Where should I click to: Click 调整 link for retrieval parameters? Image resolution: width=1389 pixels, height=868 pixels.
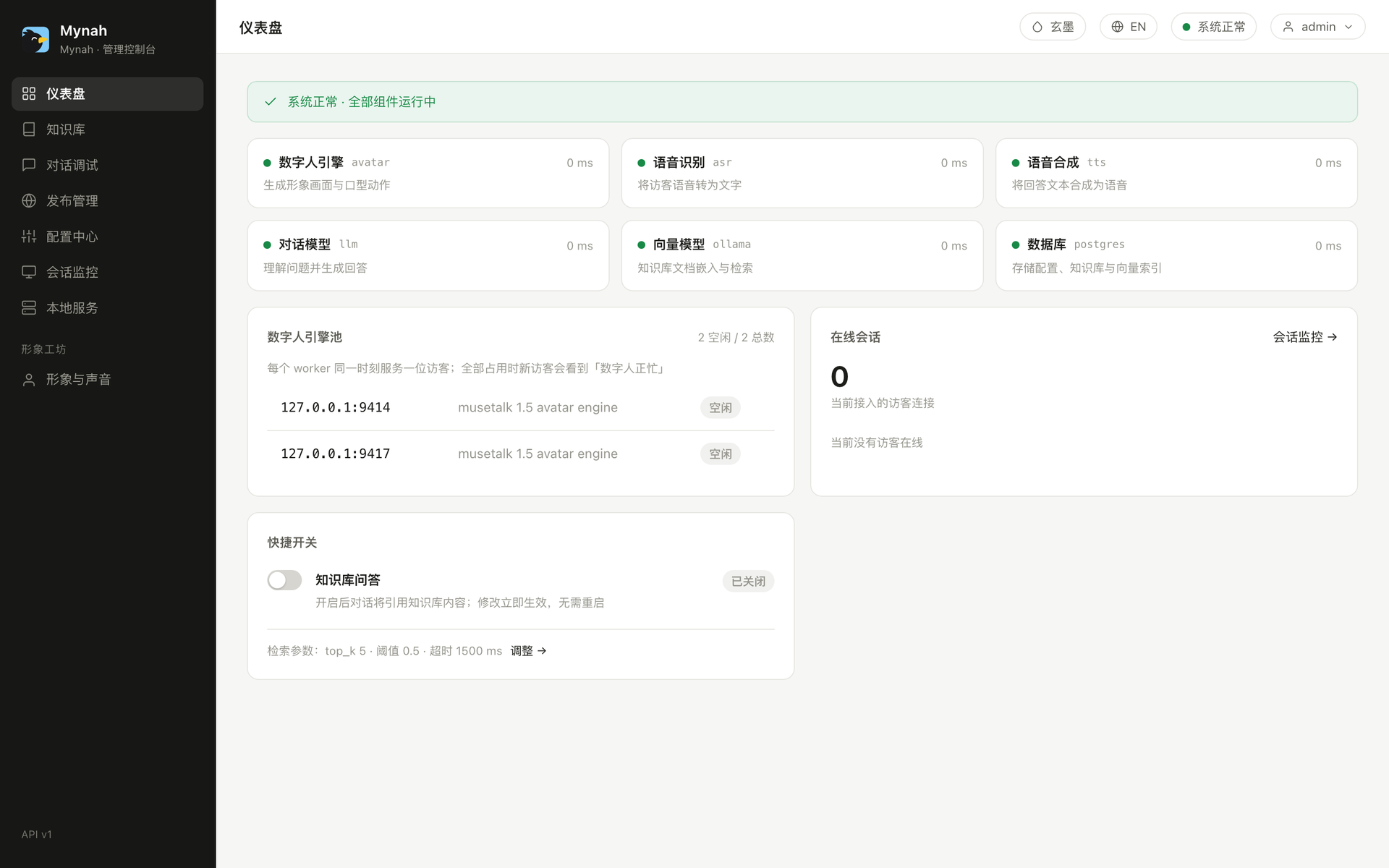[x=528, y=651]
